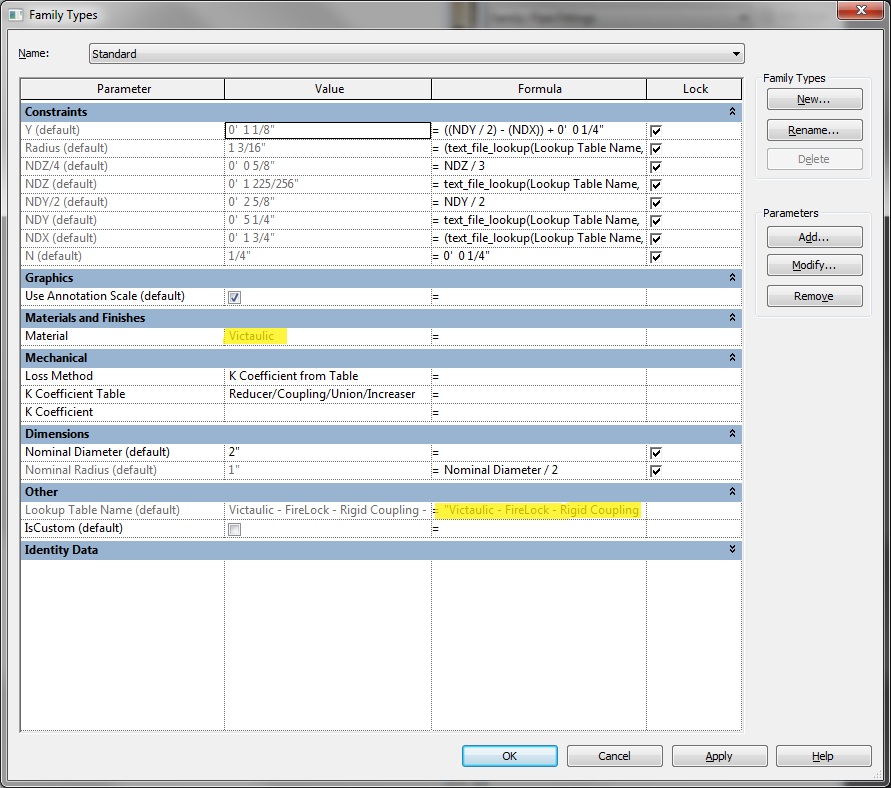Toggle lock for Nominal Diameter parameter
This screenshot has width=891, height=788.
pos(656,453)
